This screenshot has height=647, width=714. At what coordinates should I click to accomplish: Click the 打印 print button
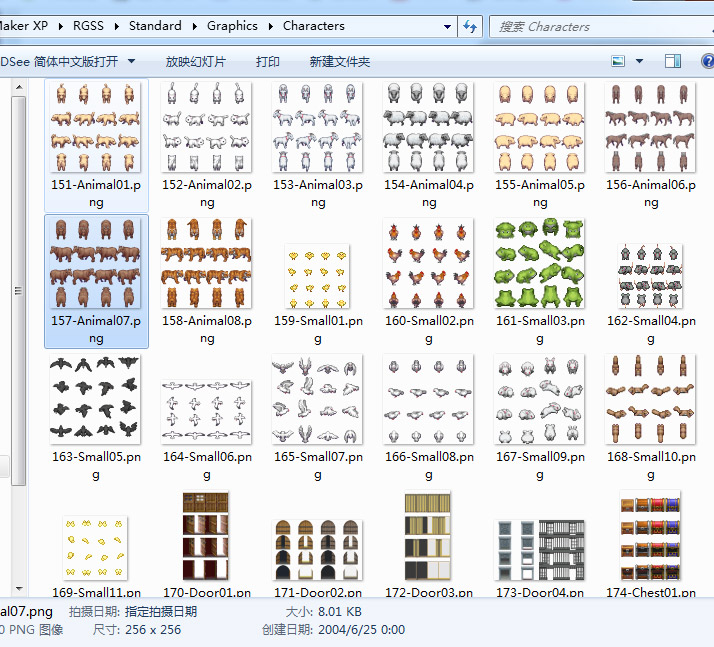(x=267, y=61)
